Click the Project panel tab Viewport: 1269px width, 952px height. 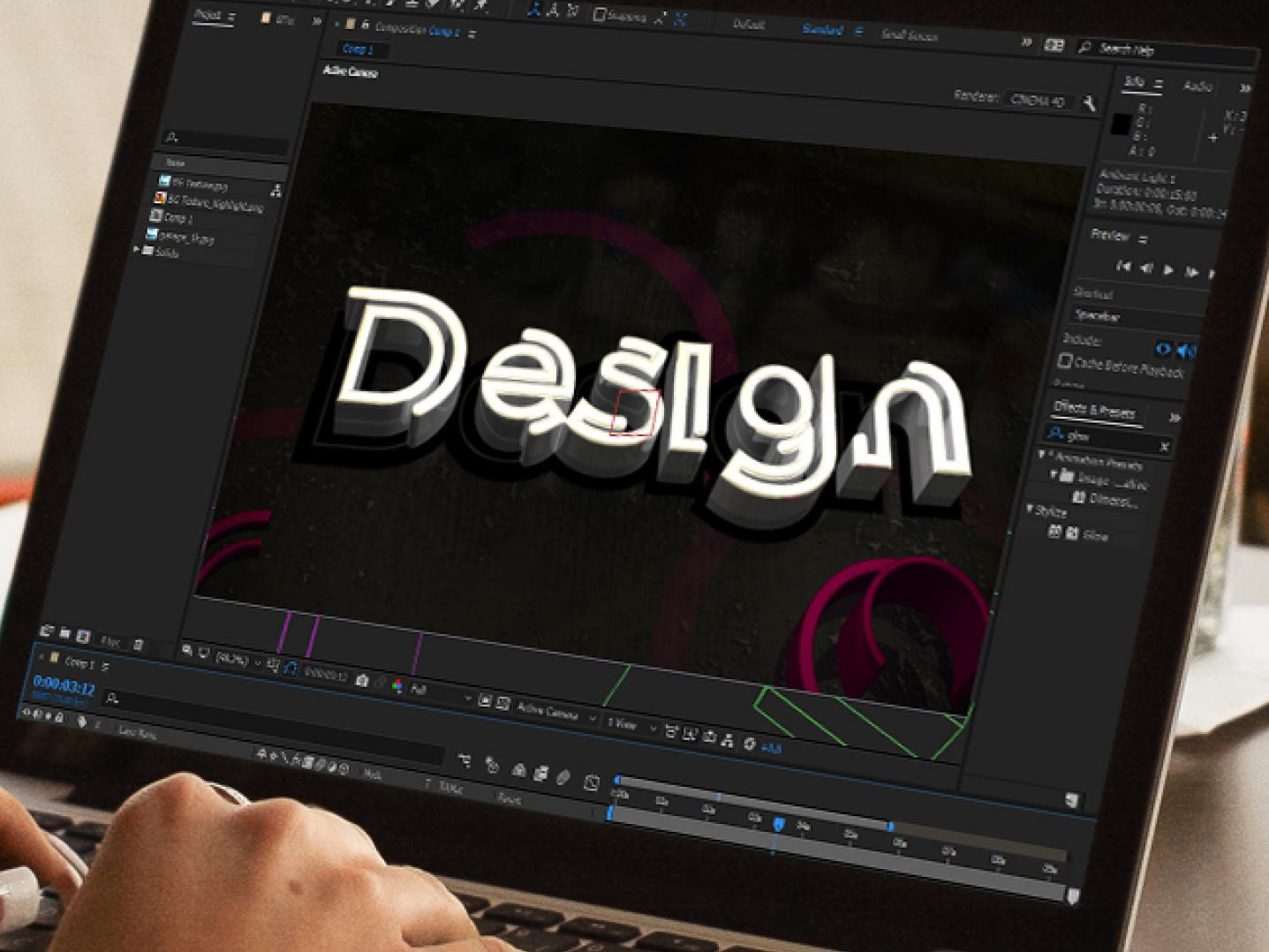click(x=208, y=15)
